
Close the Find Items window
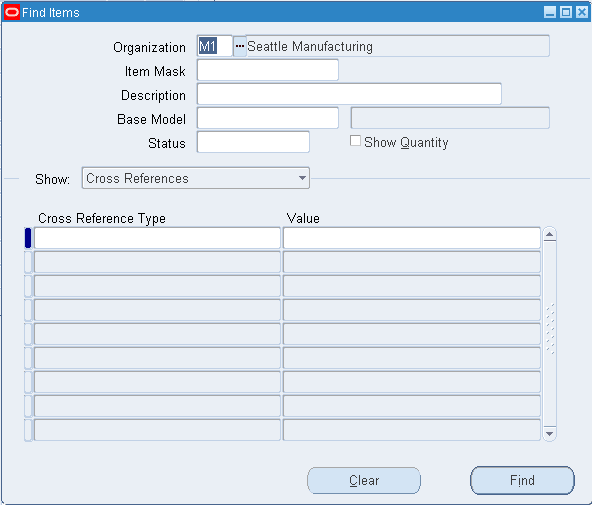582,12
